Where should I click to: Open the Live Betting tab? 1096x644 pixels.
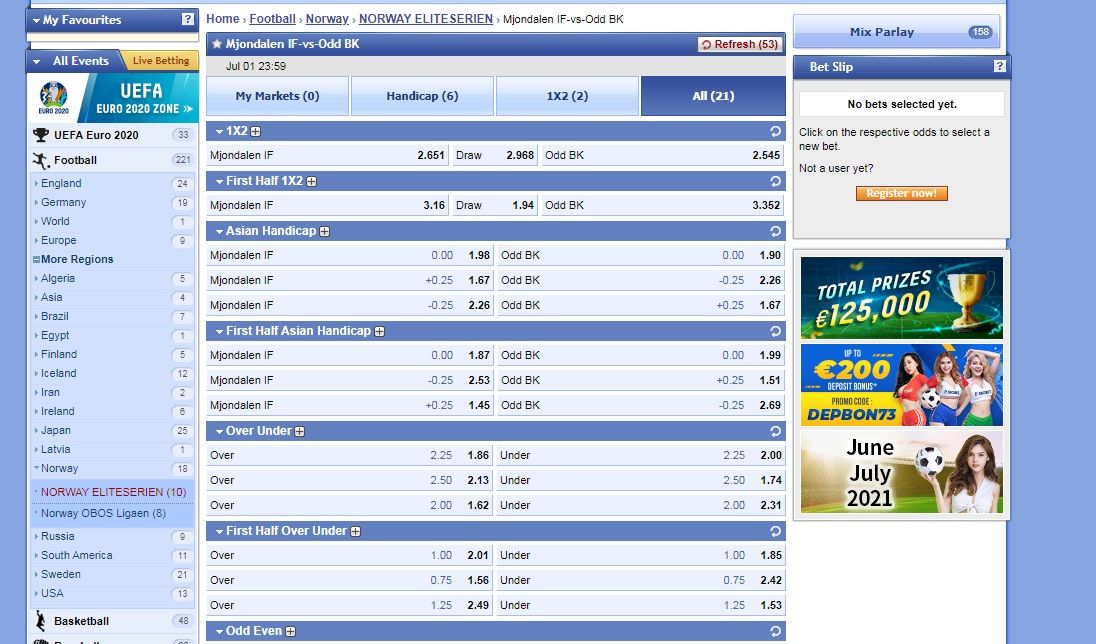click(160, 61)
